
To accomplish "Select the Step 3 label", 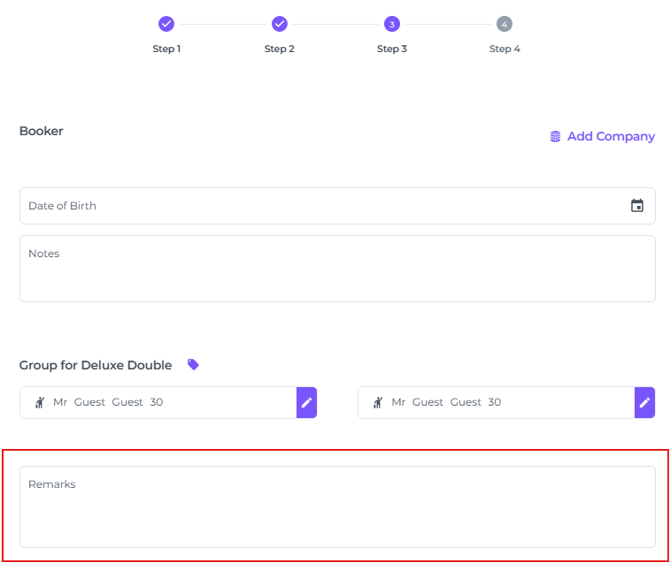I will coord(392,49).
